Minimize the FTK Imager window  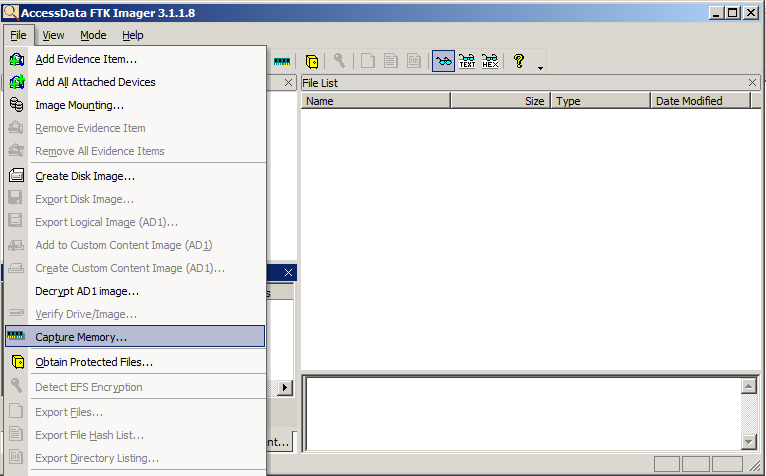pos(716,13)
